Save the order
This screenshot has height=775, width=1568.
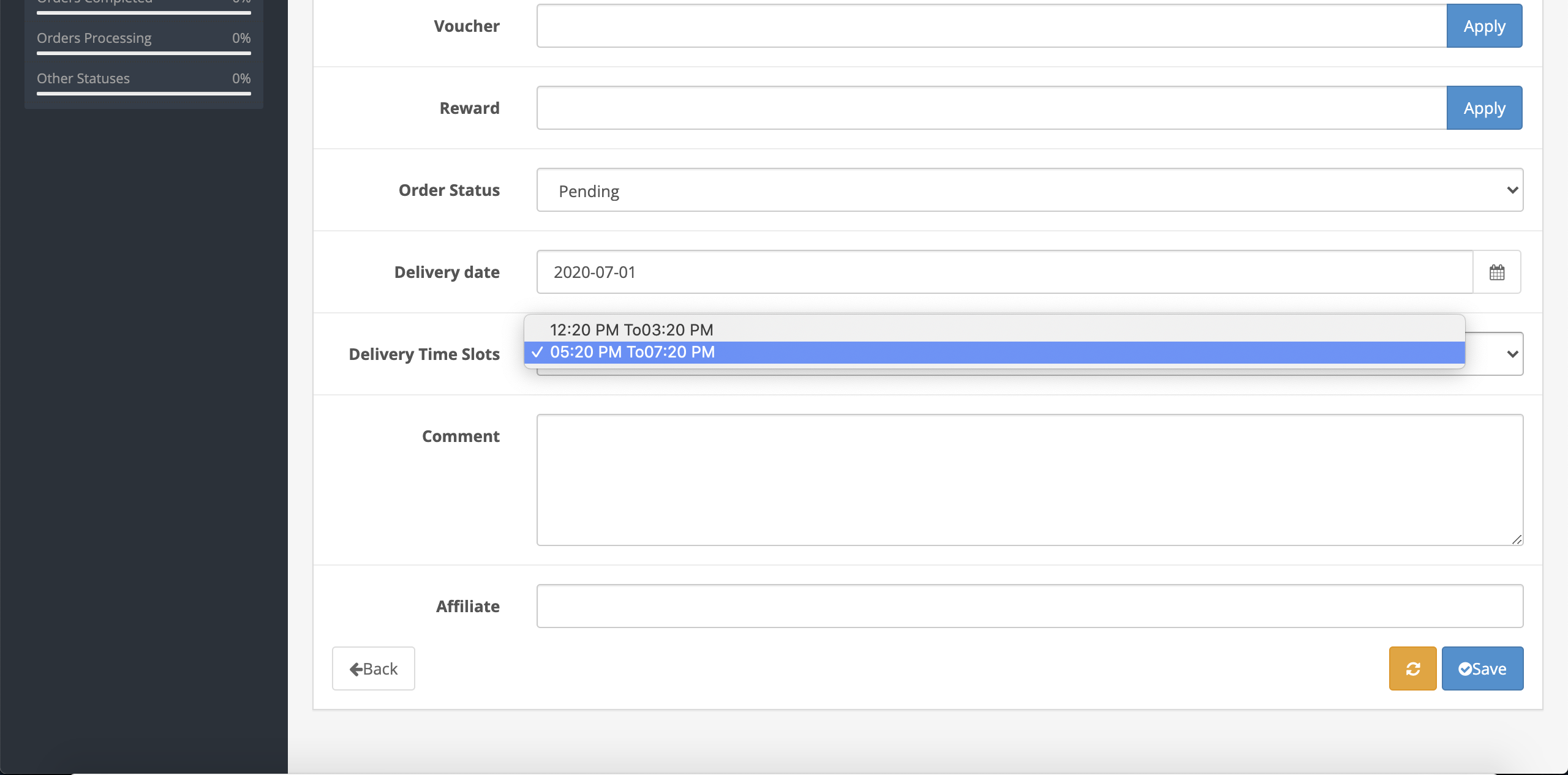click(x=1482, y=668)
